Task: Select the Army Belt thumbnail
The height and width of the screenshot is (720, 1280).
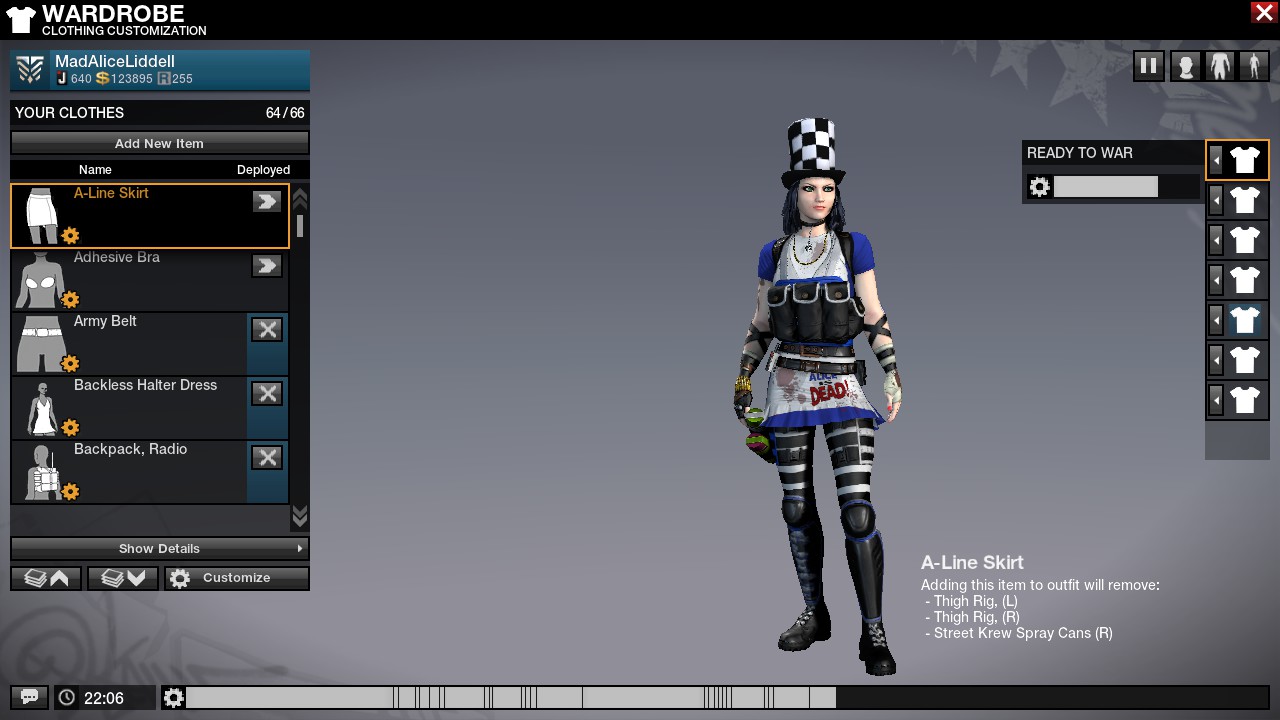Action: click(41, 343)
